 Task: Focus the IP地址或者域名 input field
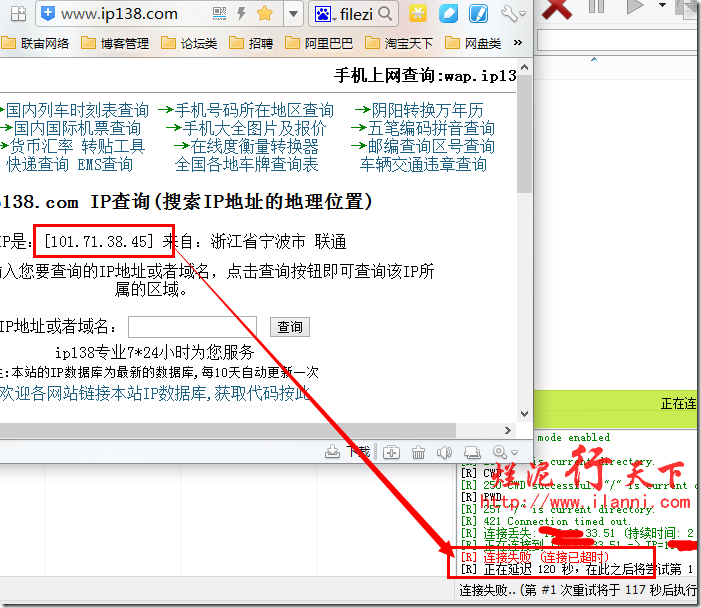(192, 327)
